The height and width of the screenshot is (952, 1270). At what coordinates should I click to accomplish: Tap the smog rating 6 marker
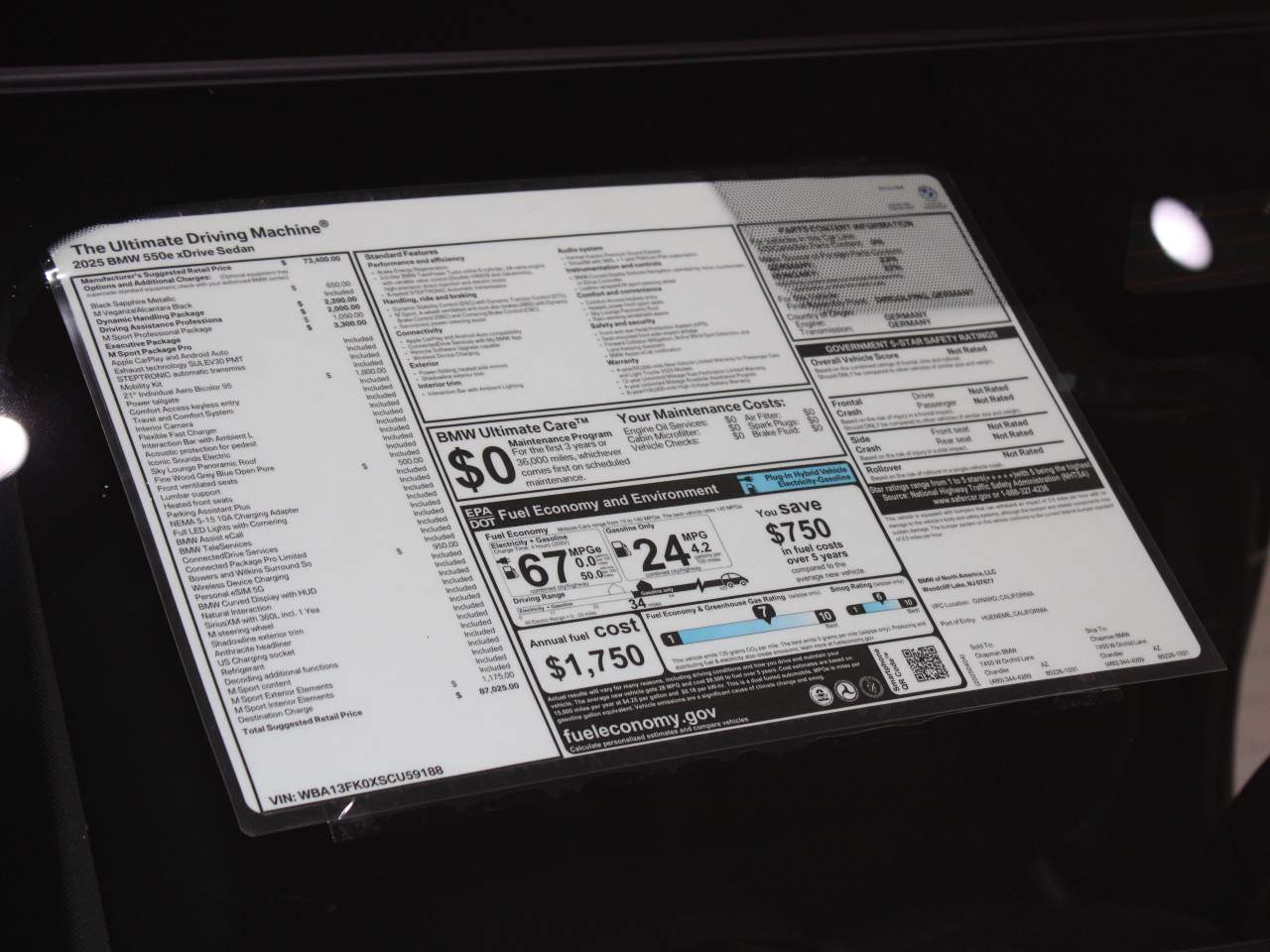[x=879, y=598]
